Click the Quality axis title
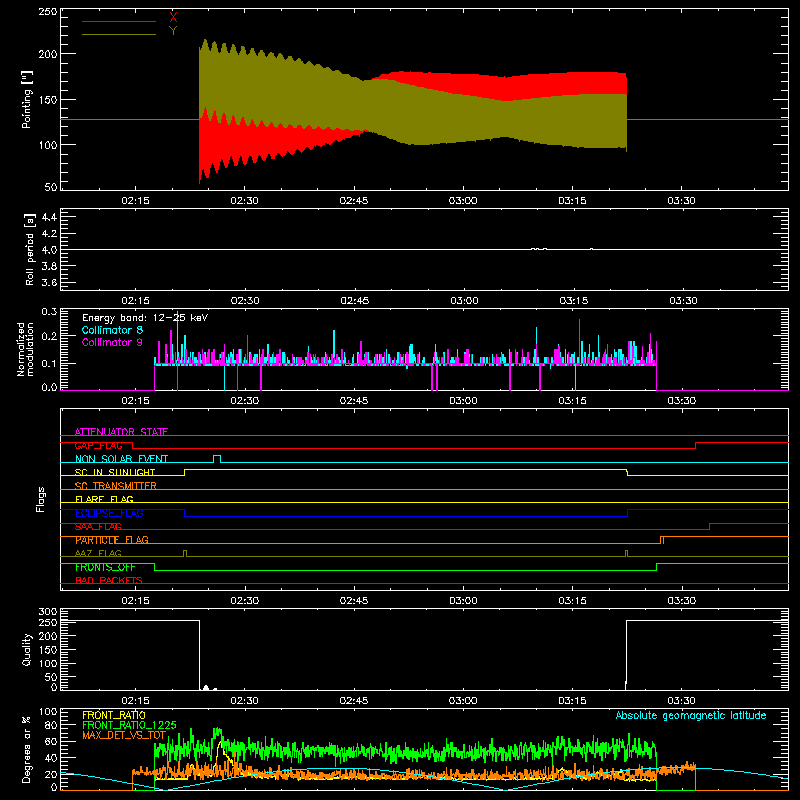 point(27,649)
